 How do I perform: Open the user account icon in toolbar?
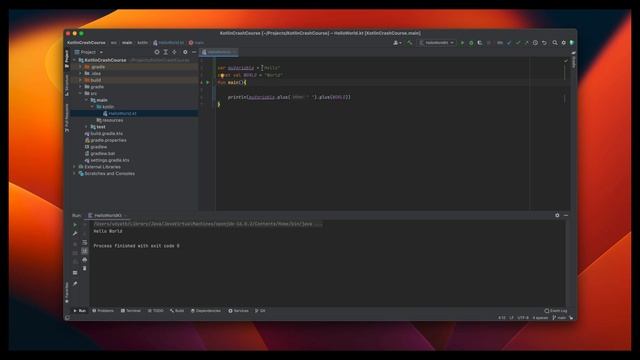397,42
